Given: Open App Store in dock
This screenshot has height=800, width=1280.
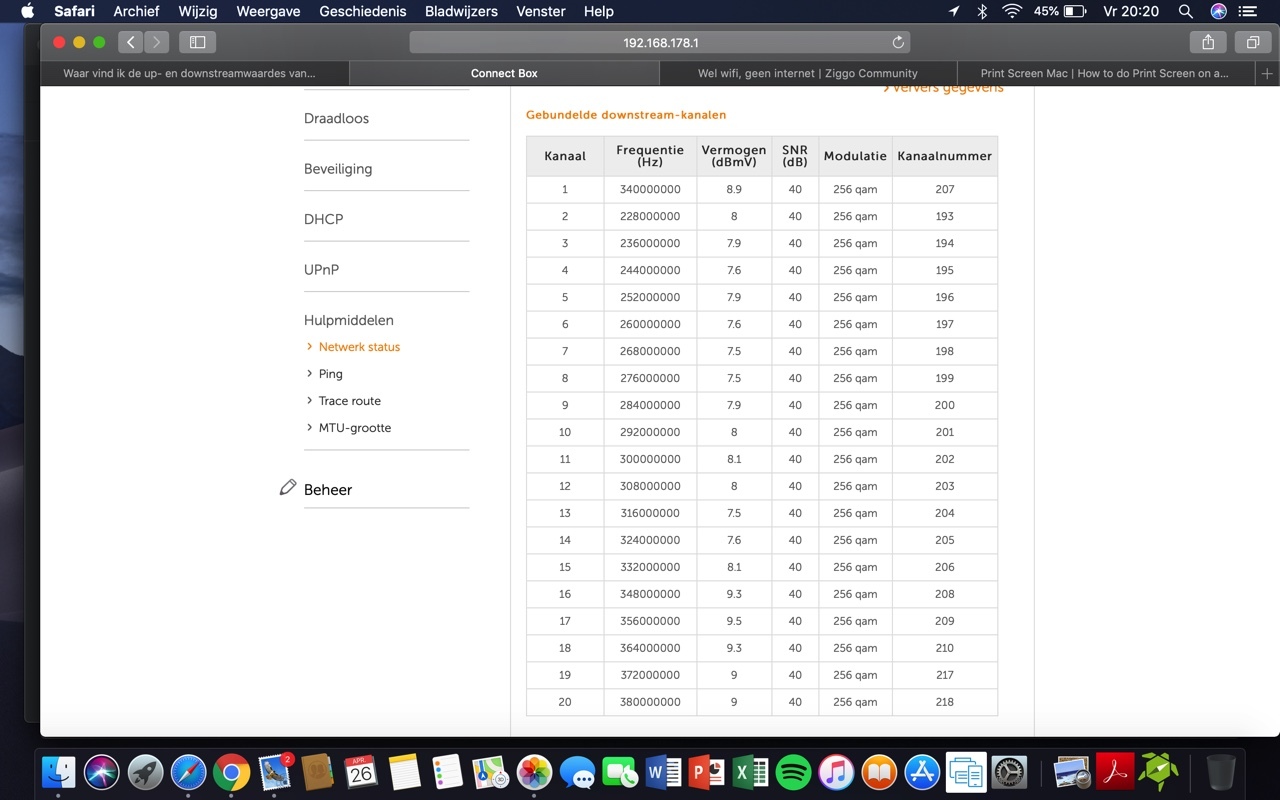Looking at the screenshot, I should 922,772.
